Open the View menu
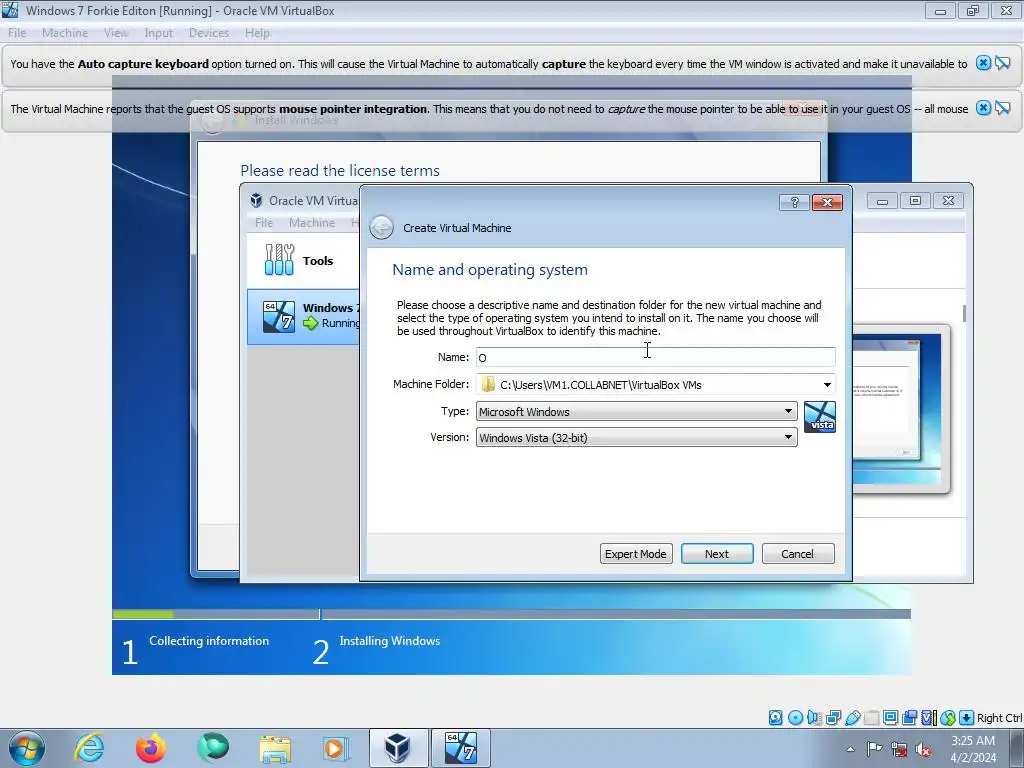The height and width of the screenshot is (768, 1024). pos(116,33)
